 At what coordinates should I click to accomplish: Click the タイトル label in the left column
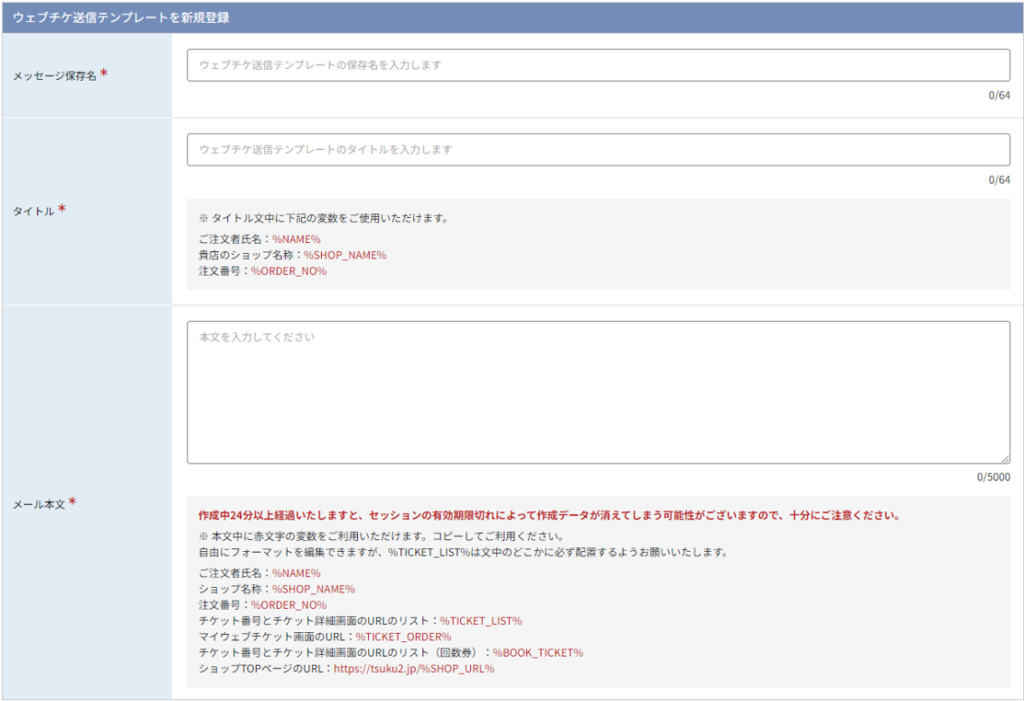34,211
